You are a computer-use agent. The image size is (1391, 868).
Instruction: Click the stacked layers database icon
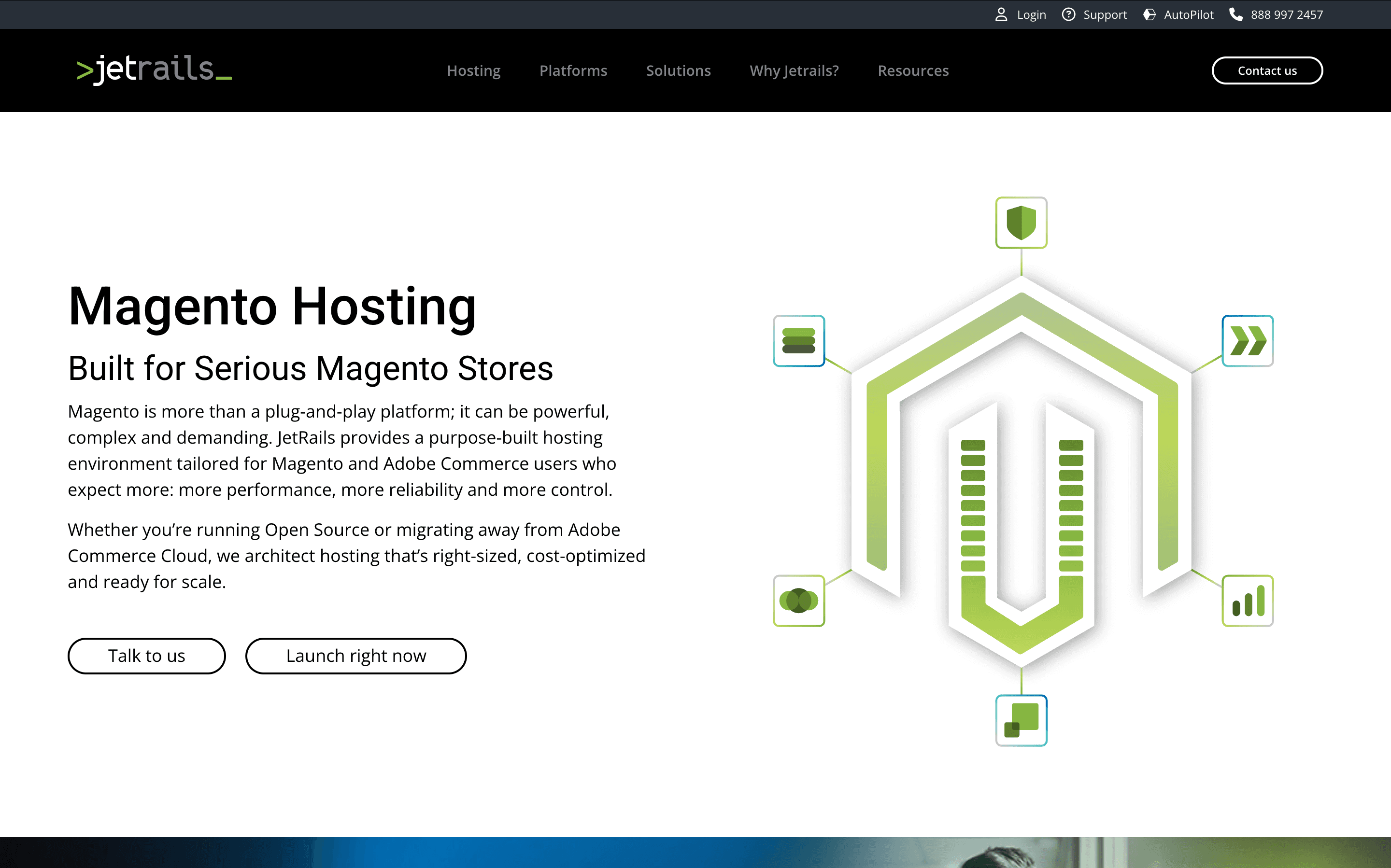(799, 340)
